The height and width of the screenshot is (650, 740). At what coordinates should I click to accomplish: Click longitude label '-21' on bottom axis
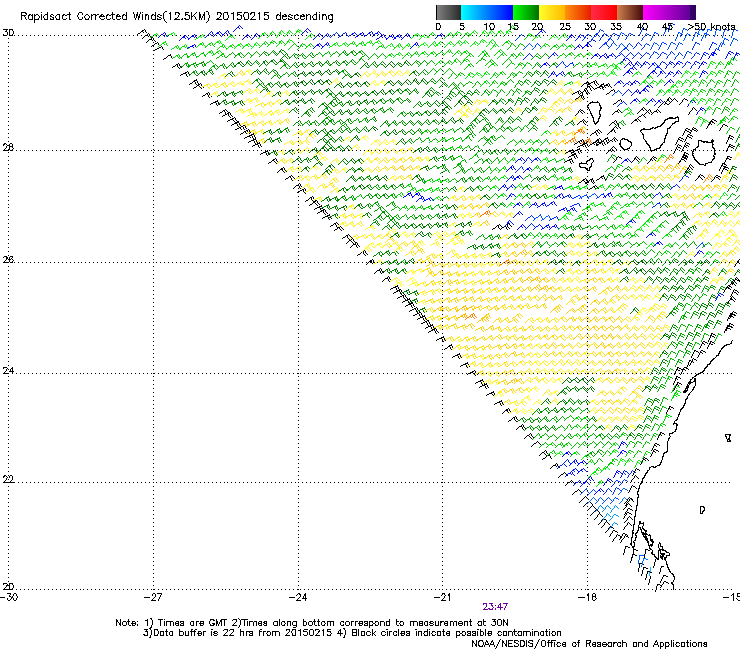click(x=442, y=597)
